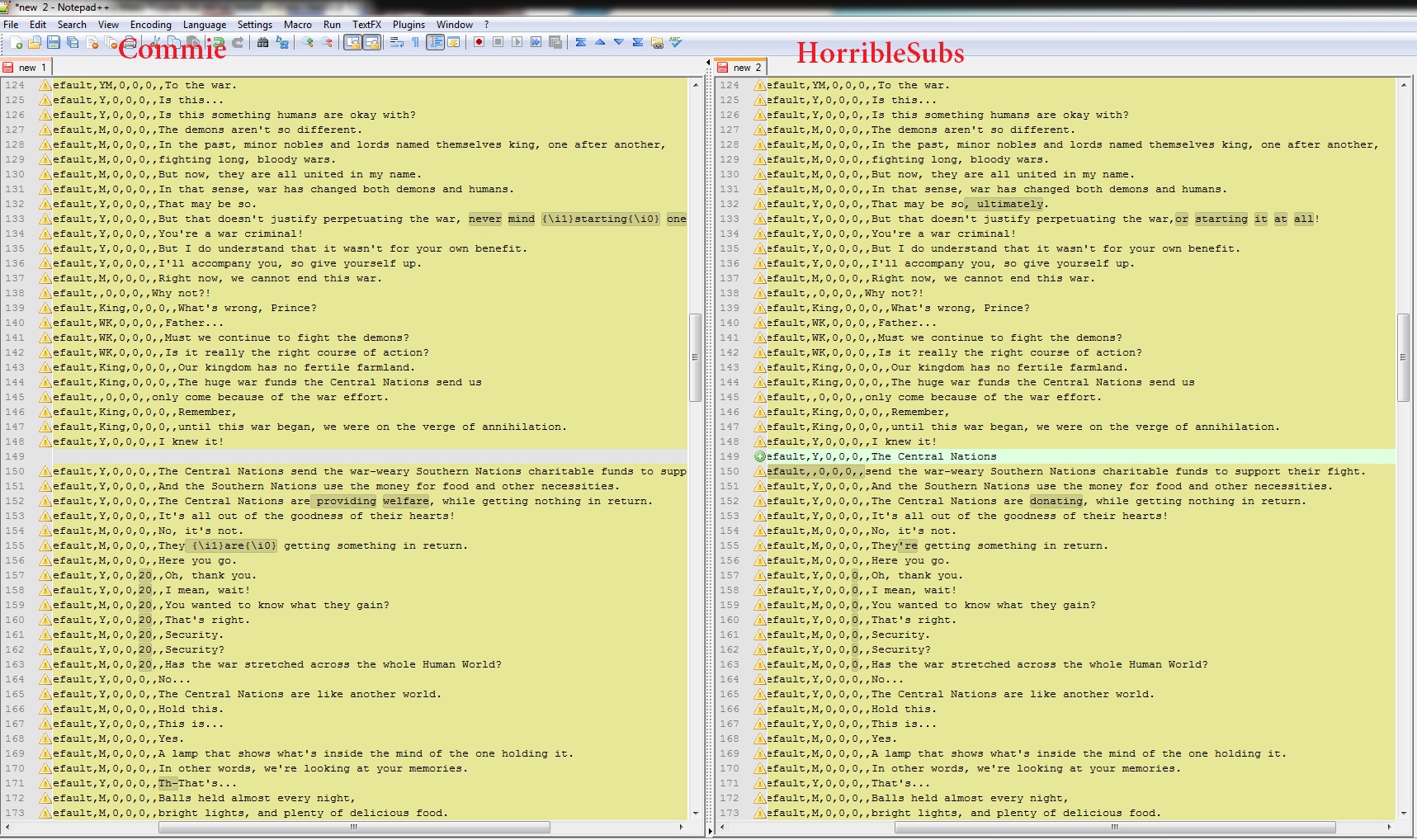This screenshot has height=840, width=1417.
Task: Click line number 149 in left pane
Action: pyautogui.click(x=15, y=456)
